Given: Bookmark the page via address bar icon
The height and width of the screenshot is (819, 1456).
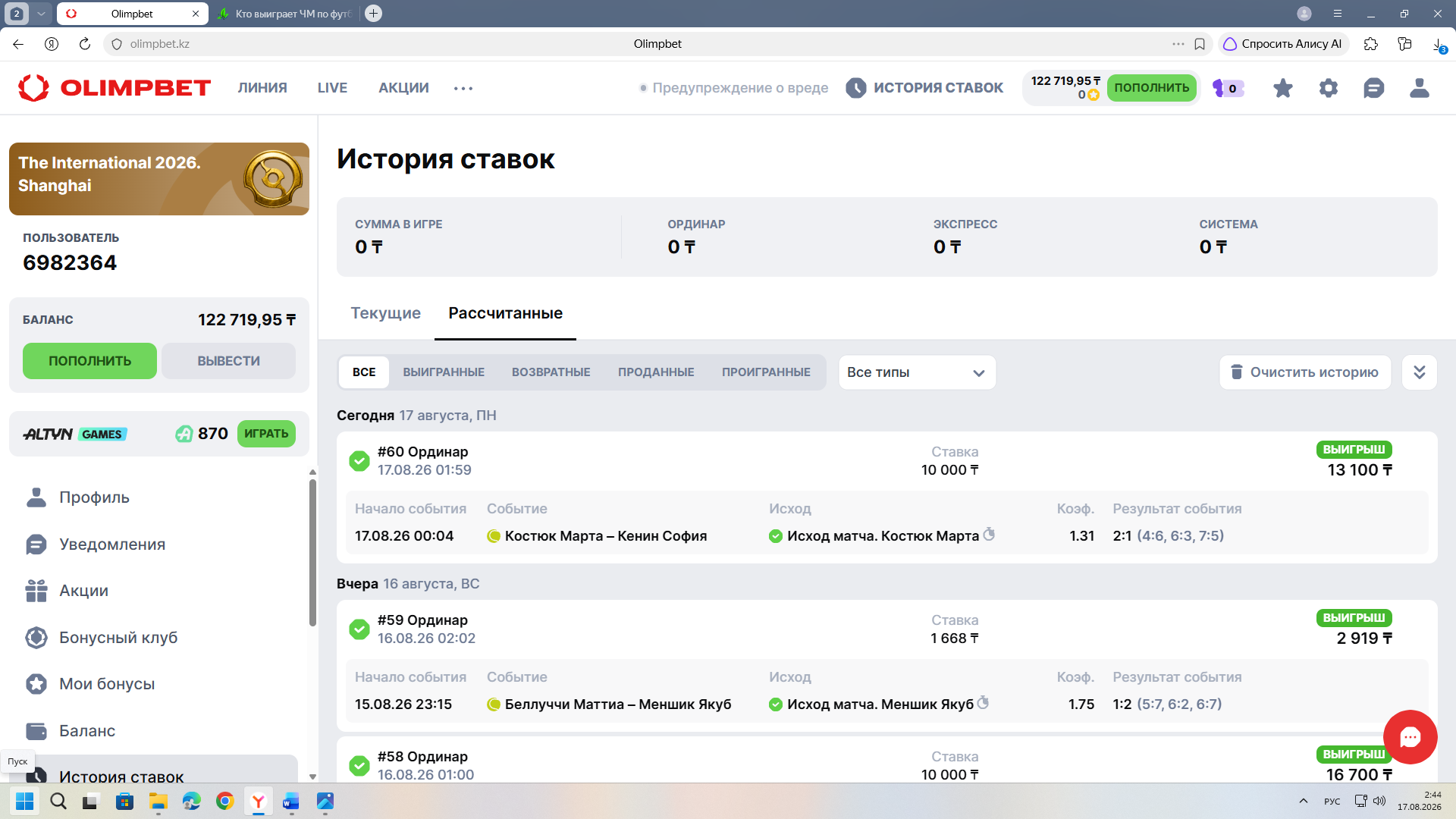Looking at the screenshot, I should coord(1200,44).
